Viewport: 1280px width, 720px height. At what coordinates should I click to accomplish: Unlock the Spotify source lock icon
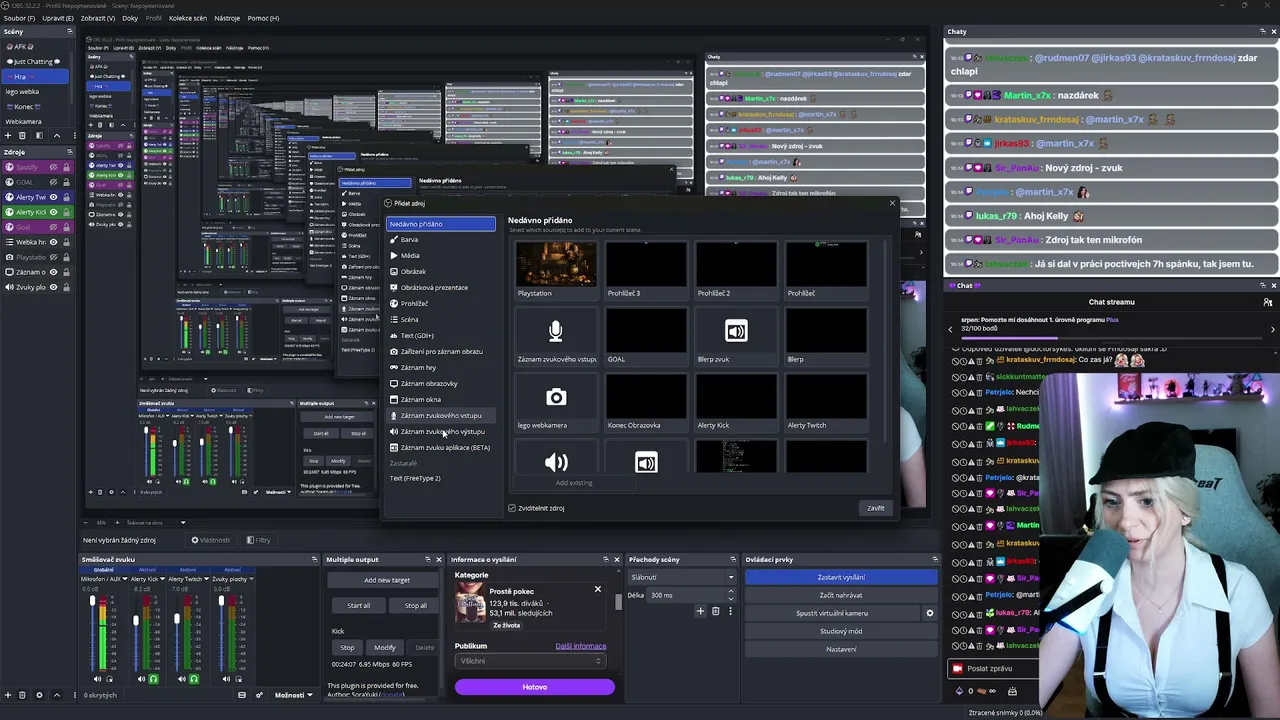[x=67, y=167]
